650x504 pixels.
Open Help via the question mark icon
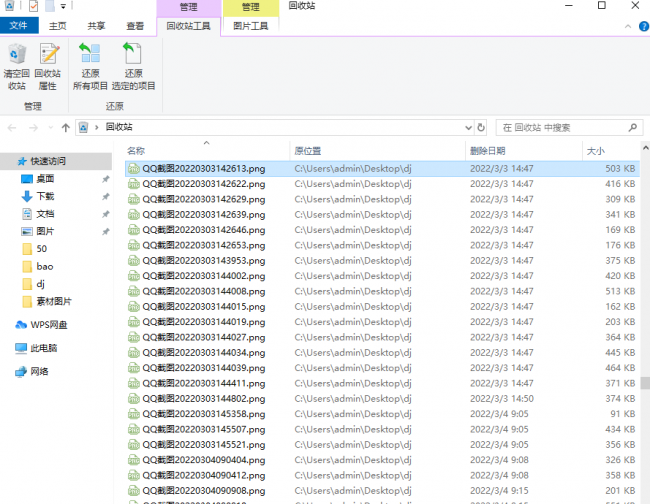click(645, 27)
